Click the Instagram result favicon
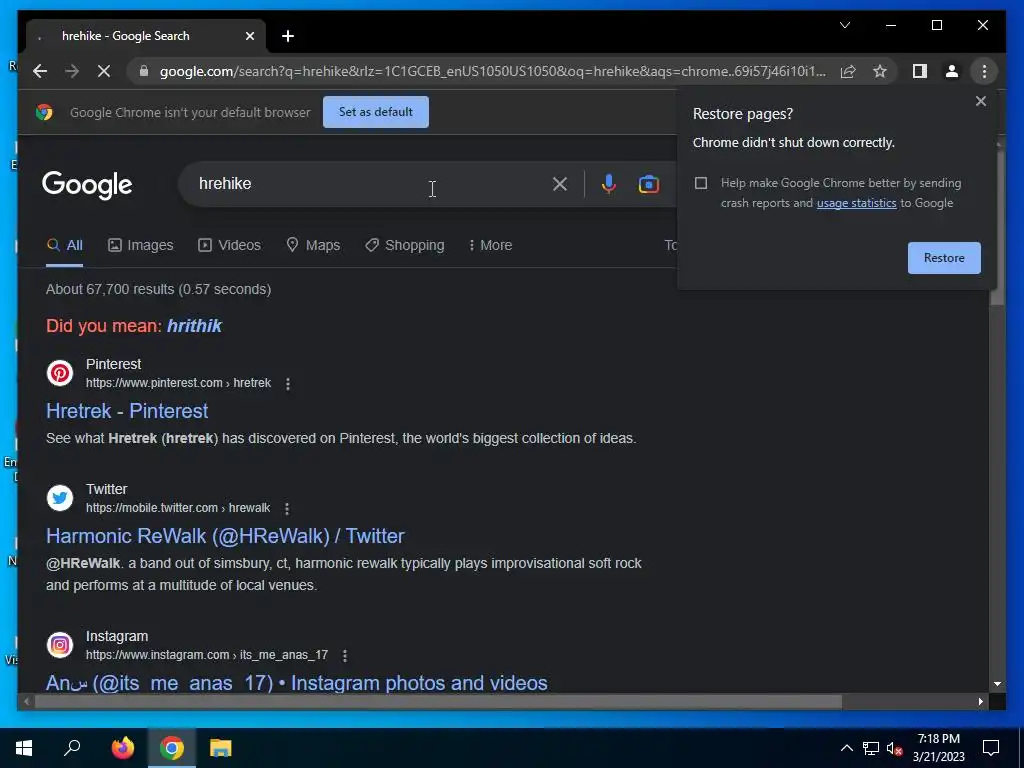 pos(59,645)
